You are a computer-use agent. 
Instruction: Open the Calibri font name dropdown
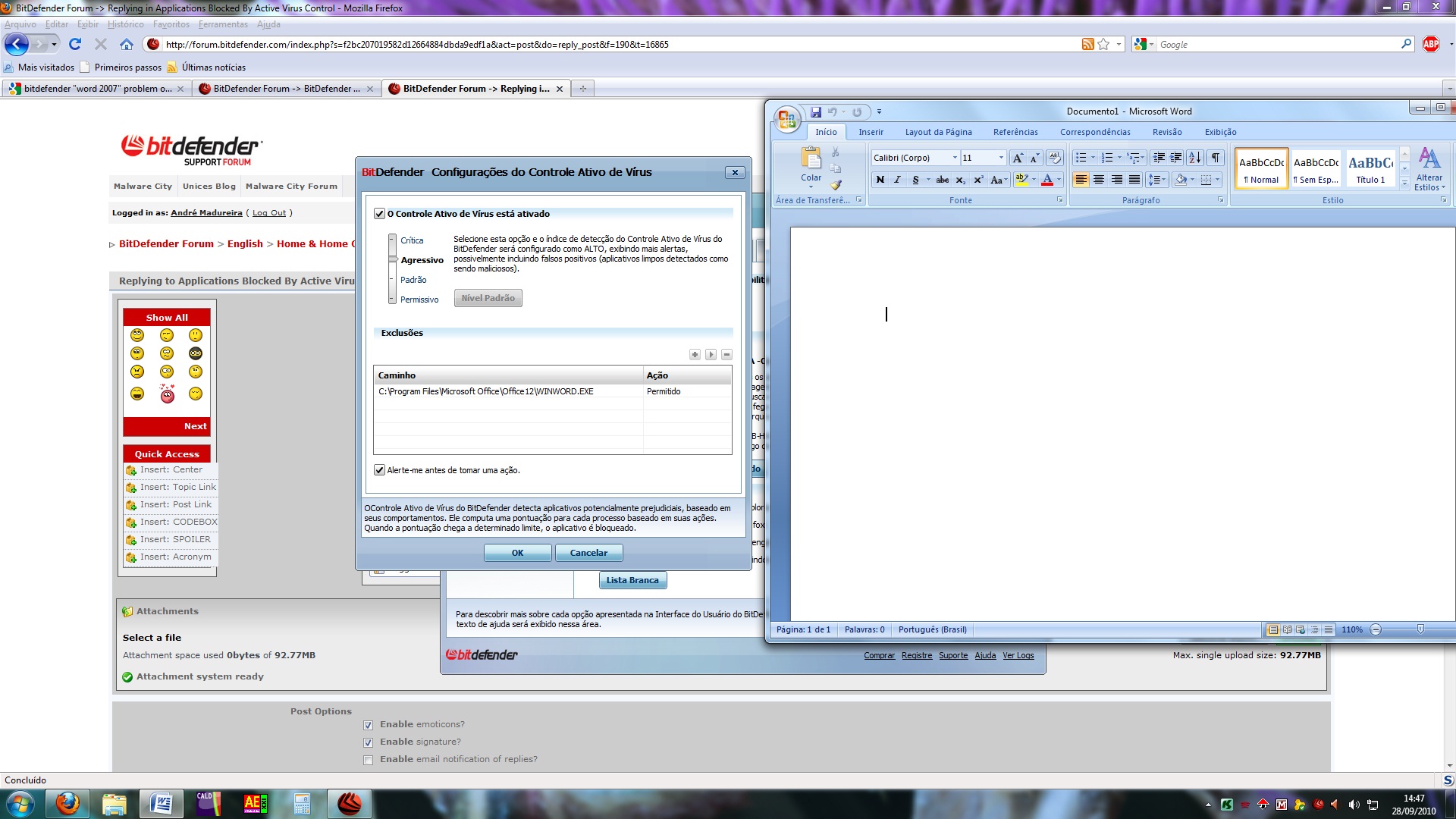coord(954,158)
